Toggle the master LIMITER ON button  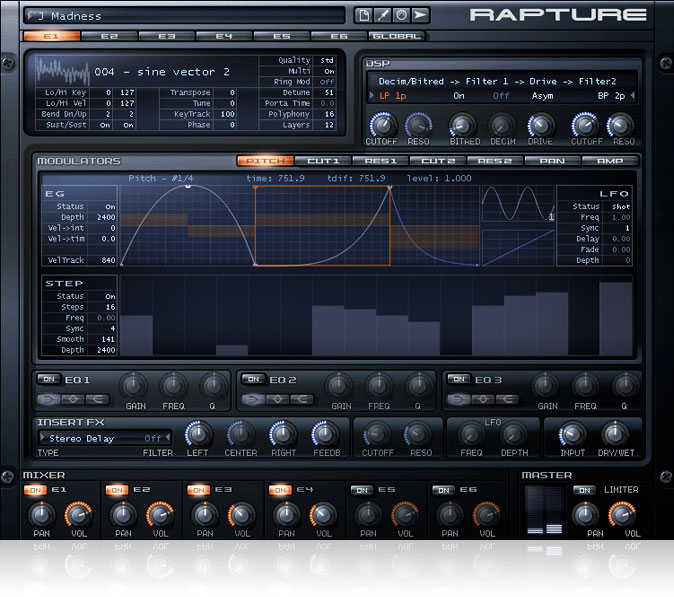pyautogui.click(x=585, y=490)
